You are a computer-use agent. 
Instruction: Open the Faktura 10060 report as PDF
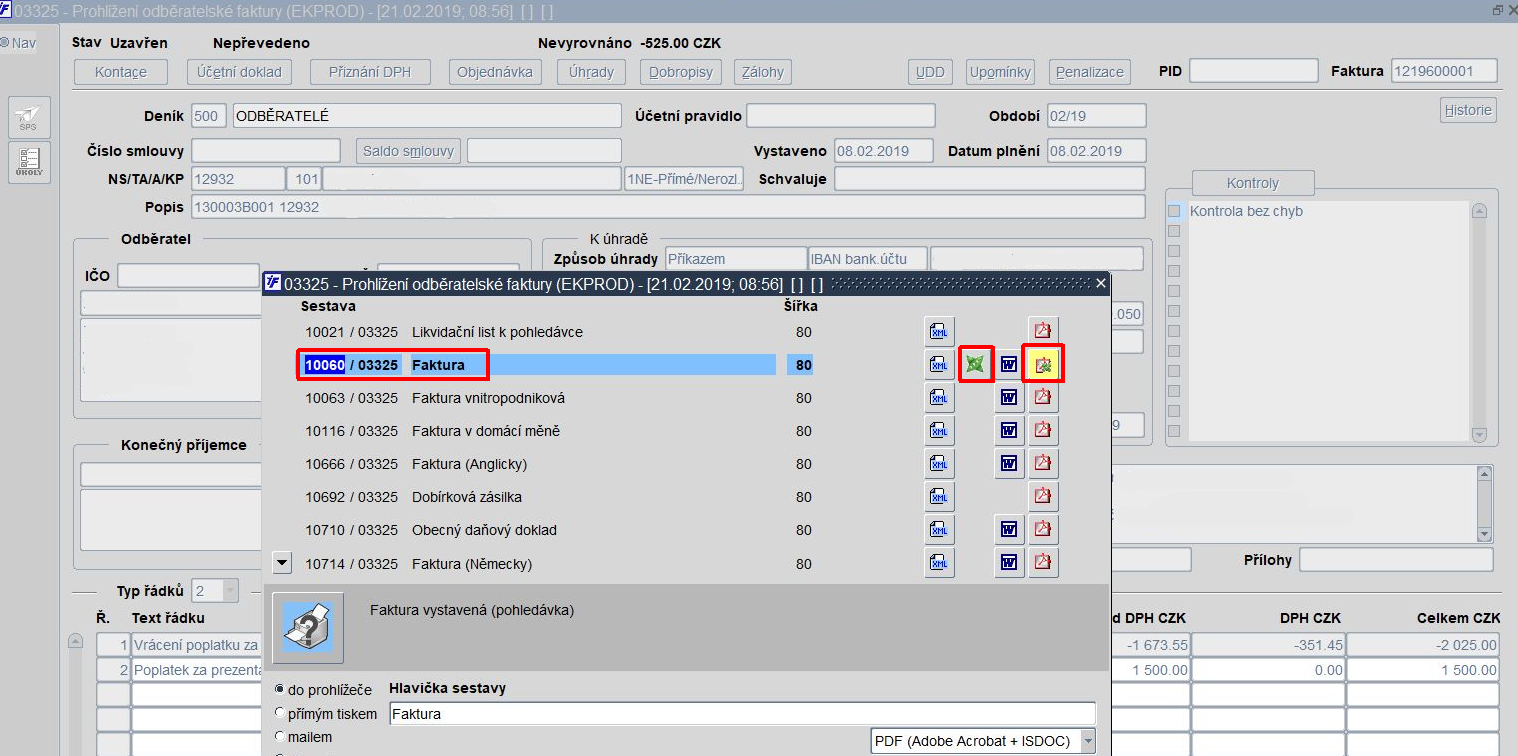(x=1043, y=364)
